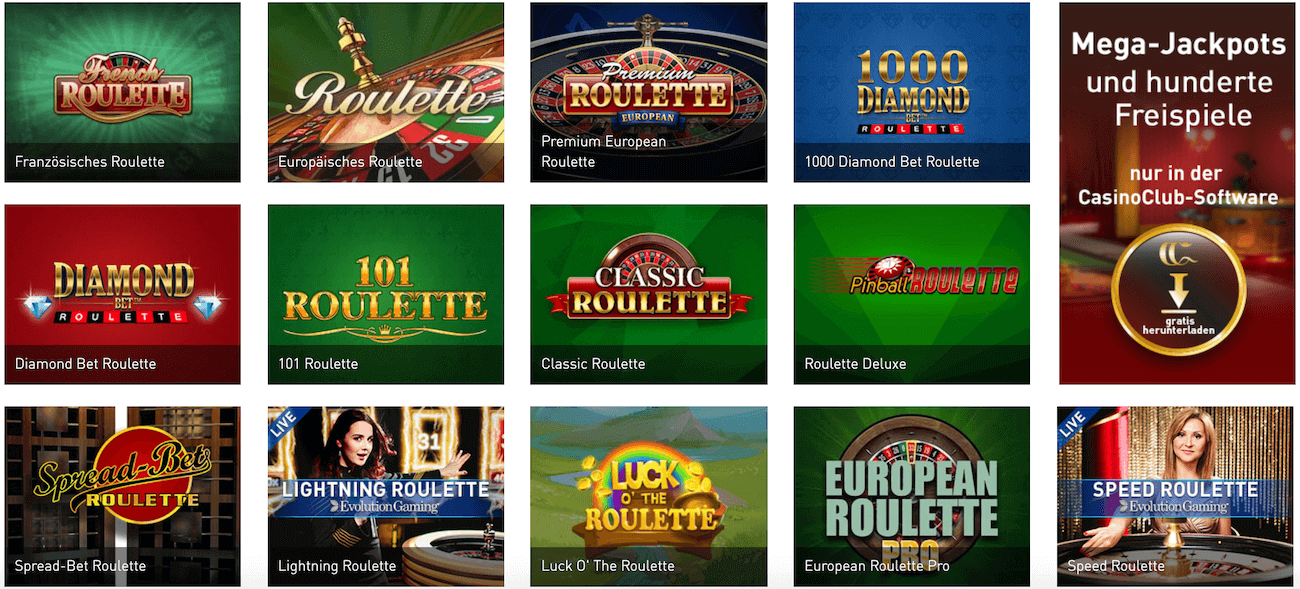Select Luck O' The Roulette game

pos(649,496)
